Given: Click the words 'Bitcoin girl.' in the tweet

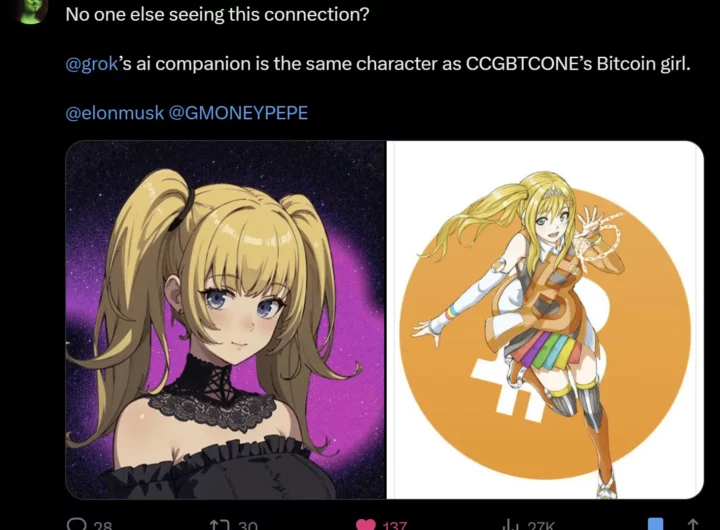Looking at the screenshot, I should 643,64.
